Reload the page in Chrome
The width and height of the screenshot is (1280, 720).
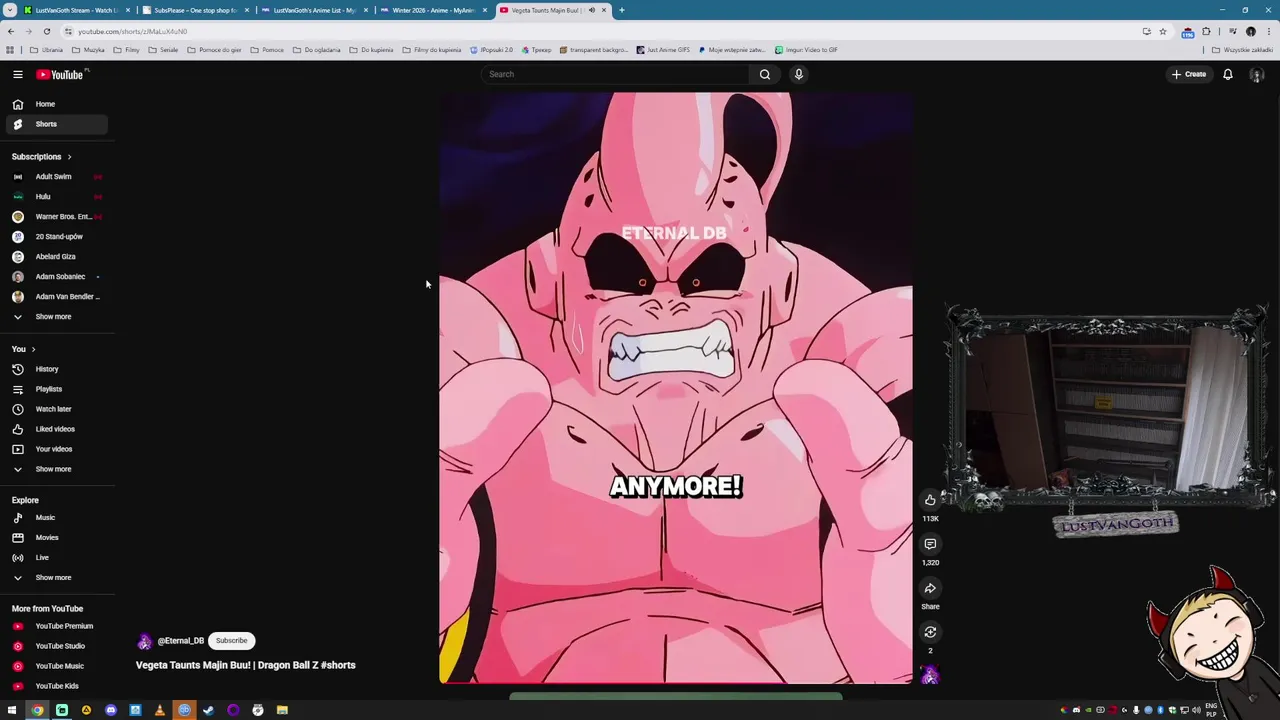pos(47,31)
